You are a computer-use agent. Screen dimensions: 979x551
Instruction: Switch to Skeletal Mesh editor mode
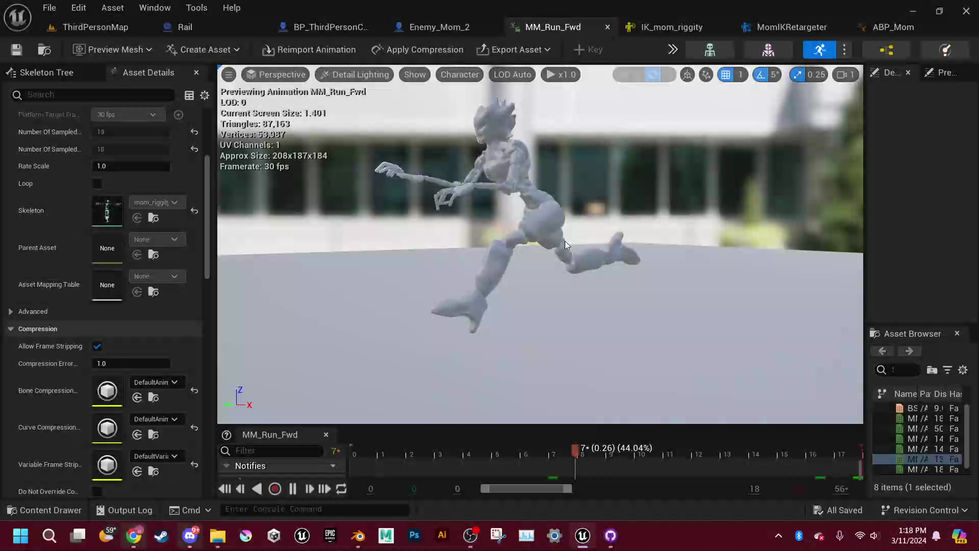[768, 50]
